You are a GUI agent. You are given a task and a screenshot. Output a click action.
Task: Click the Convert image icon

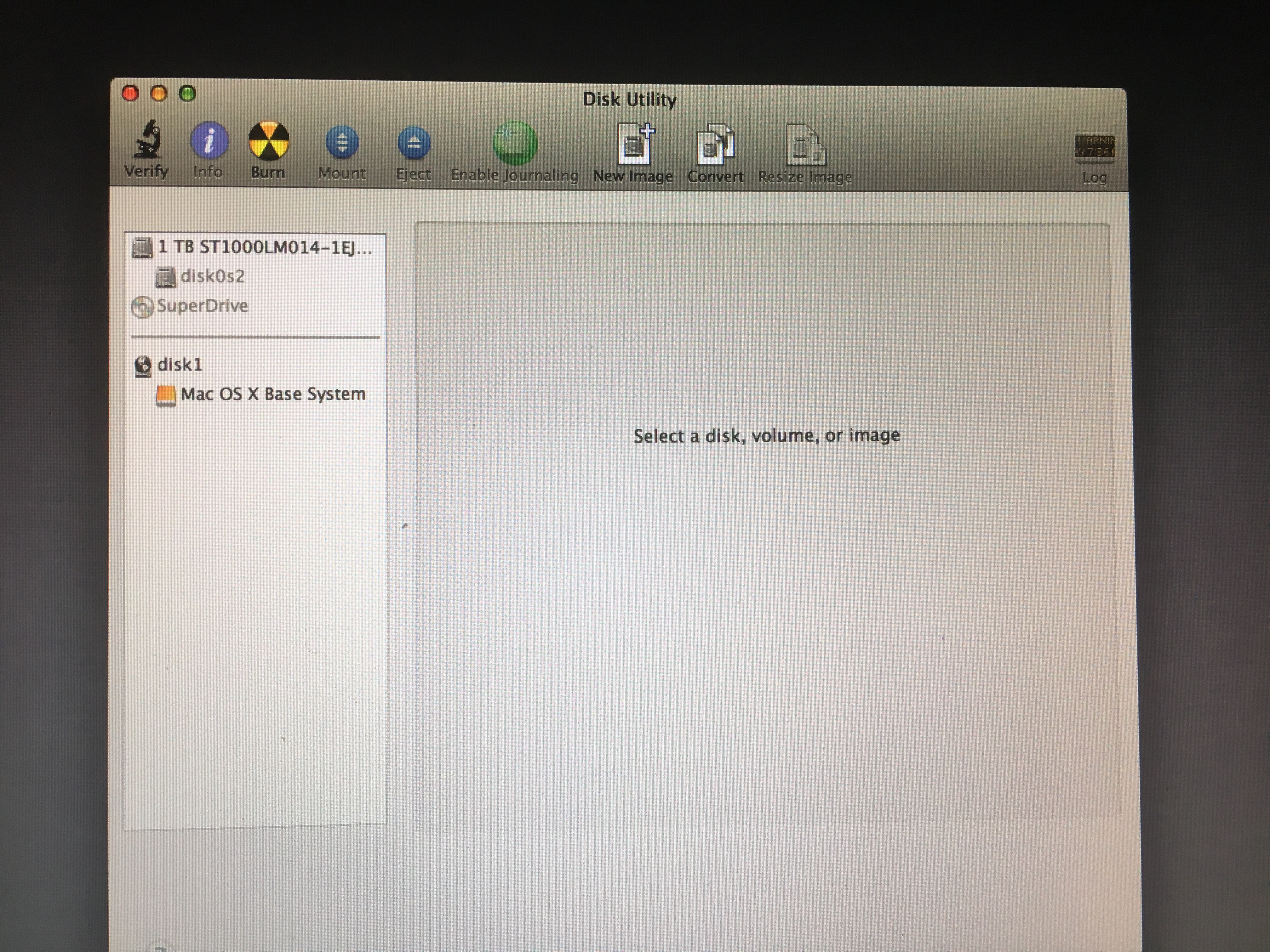[715, 146]
